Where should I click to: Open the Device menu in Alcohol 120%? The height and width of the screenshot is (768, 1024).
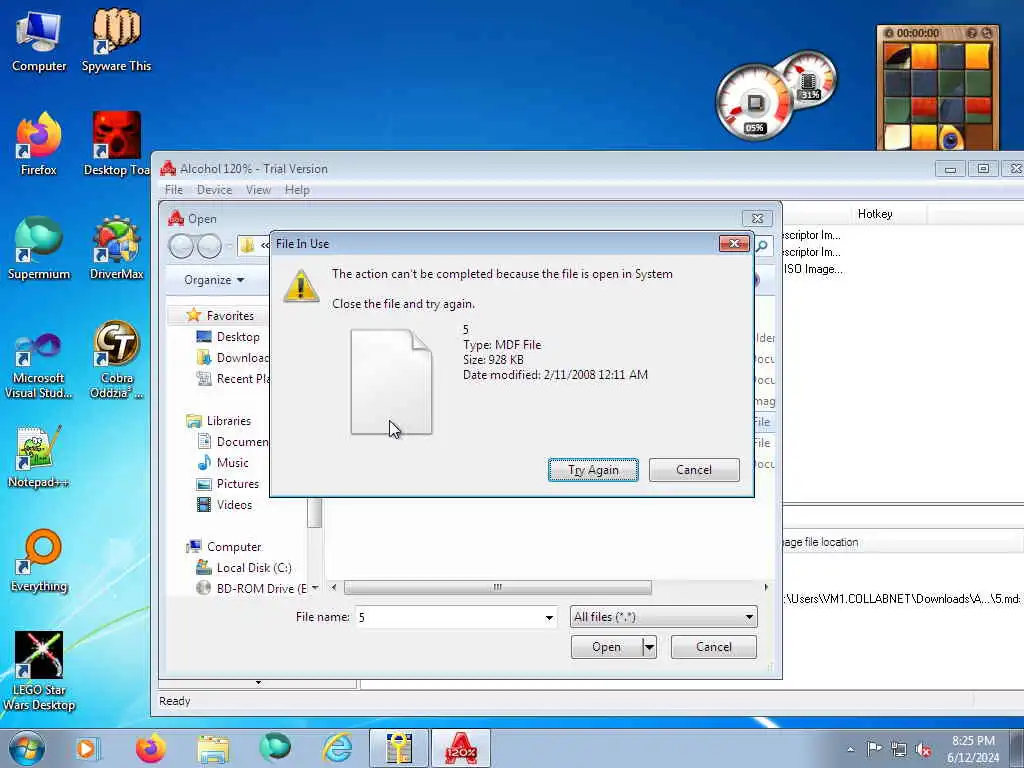214,189
